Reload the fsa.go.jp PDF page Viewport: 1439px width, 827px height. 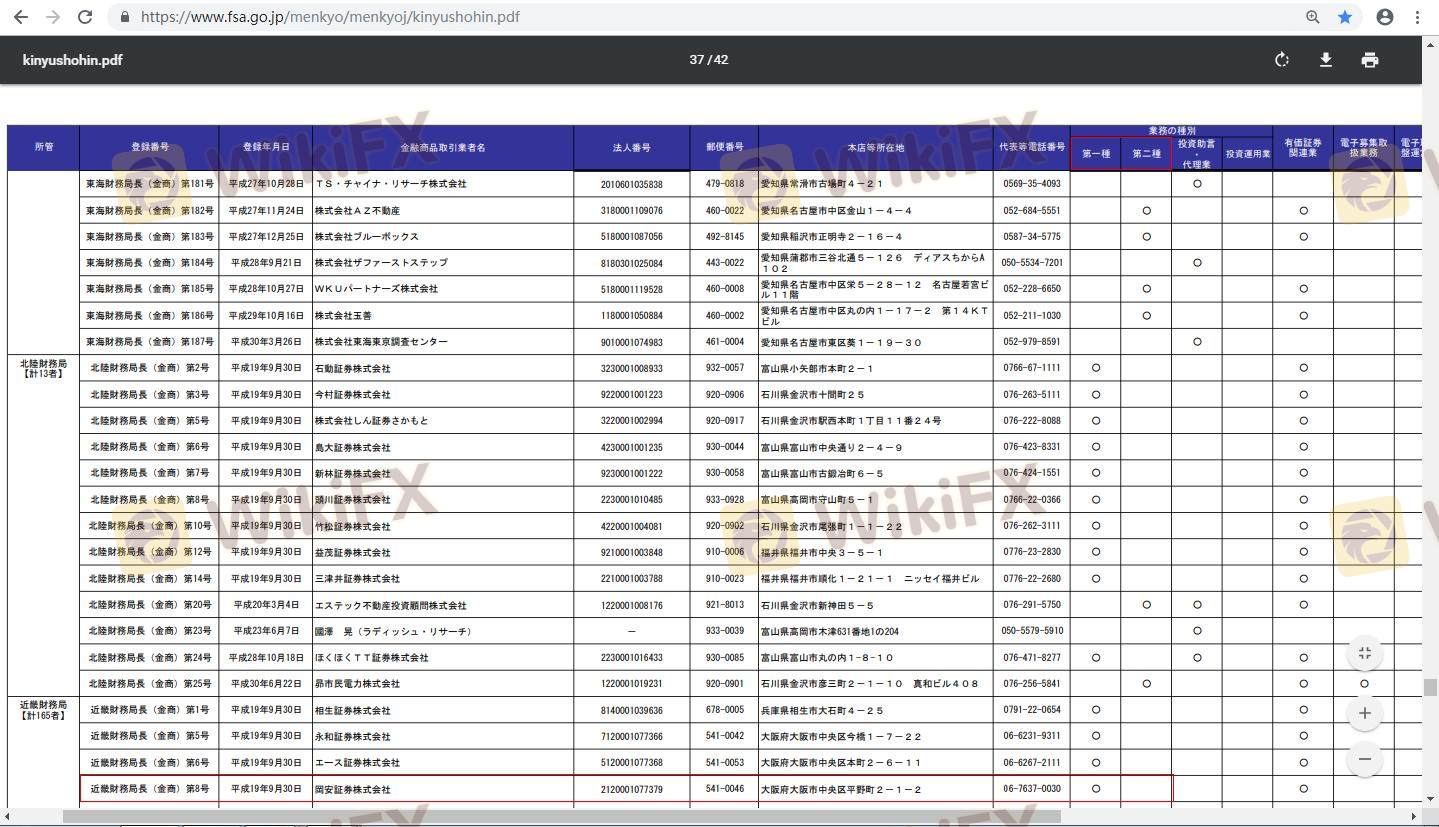click(x=85, y=17)
